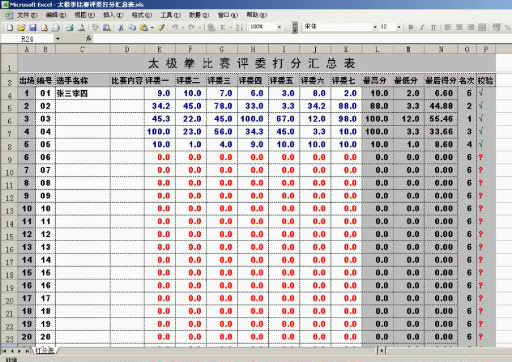Viewport: 512px width, 362px height.
Task: Click the Percent style icon
Action: pyautogui.click(x=508, y=27)
